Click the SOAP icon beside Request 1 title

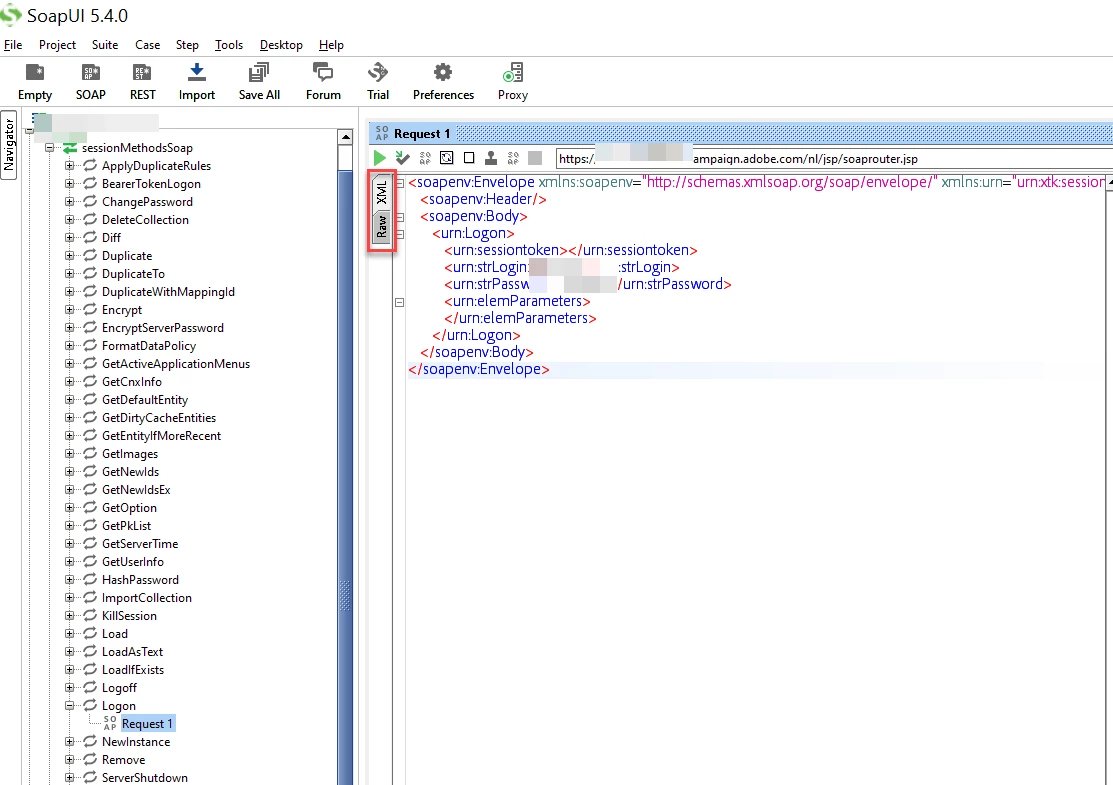[382, 133]
